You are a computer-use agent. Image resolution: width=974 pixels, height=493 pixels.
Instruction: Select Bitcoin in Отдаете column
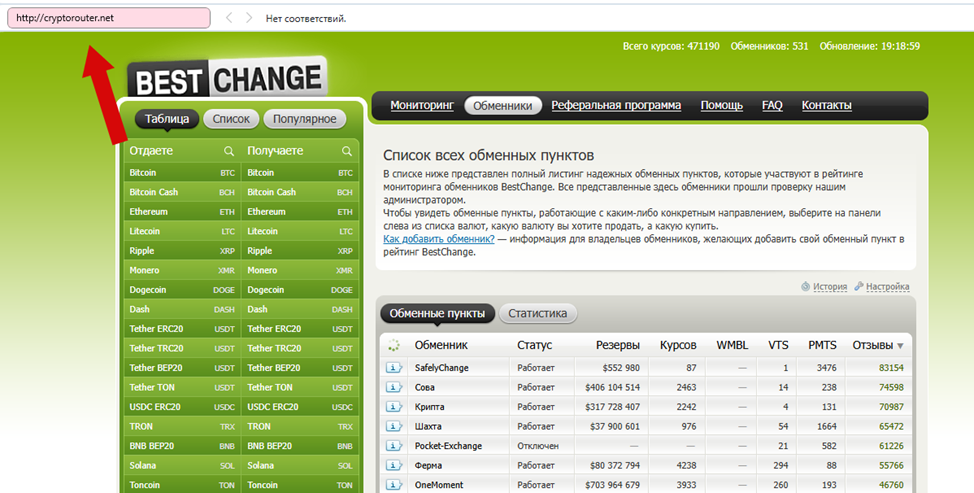pos(182,173)
